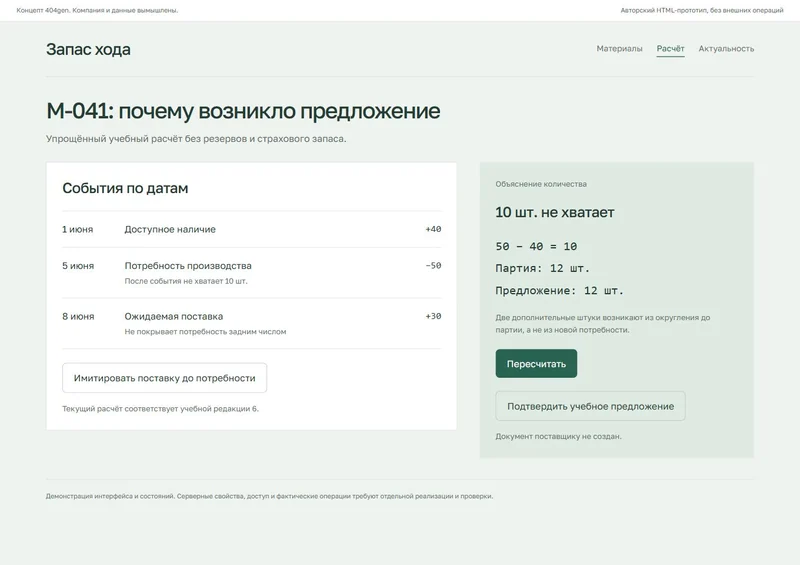Click the note После события не хватает 10 шт.
Screen dimensions: 800x565
[x=186, y=281]
